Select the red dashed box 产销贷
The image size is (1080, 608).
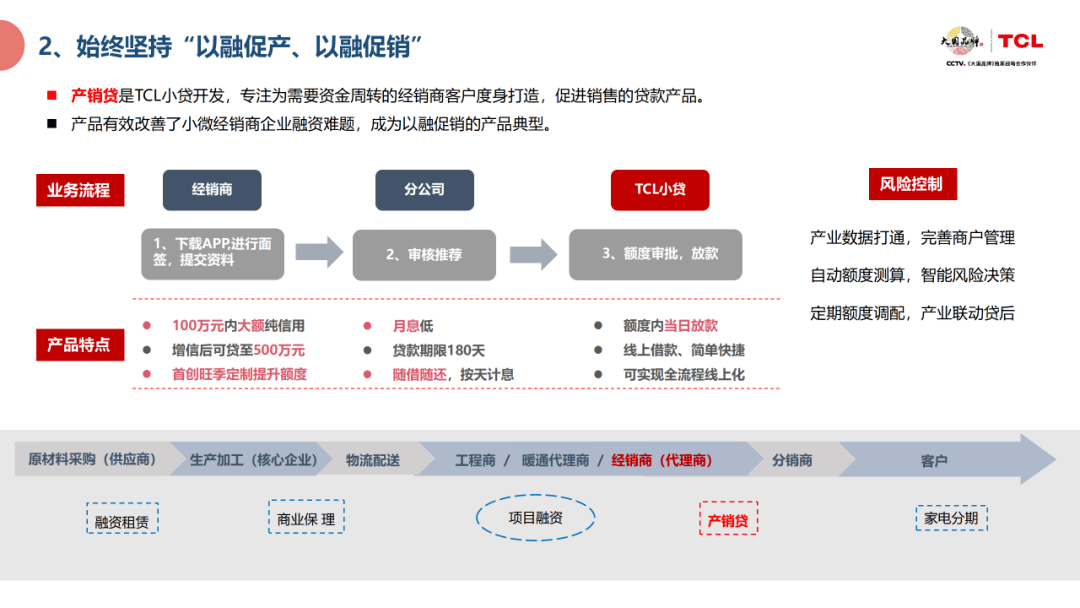(728, 518)
